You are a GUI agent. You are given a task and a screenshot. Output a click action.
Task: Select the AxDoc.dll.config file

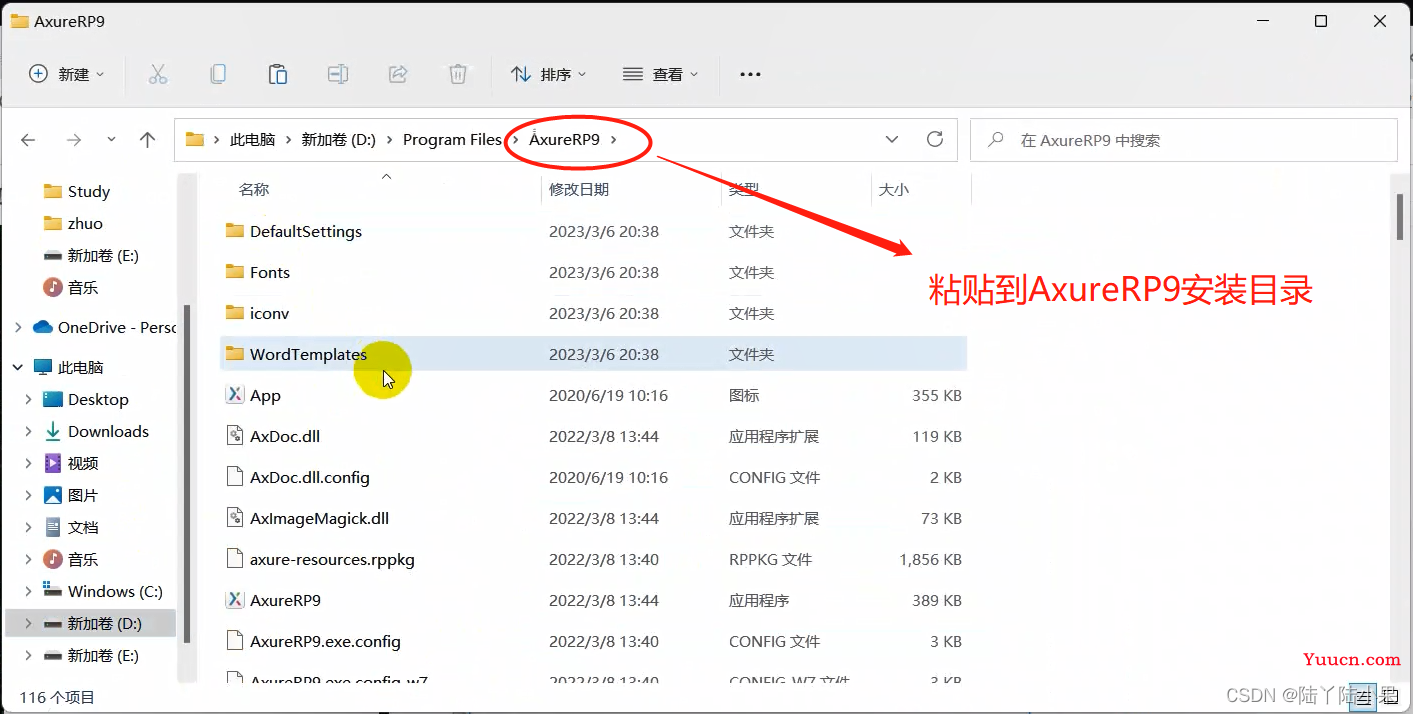click(310, 477)
